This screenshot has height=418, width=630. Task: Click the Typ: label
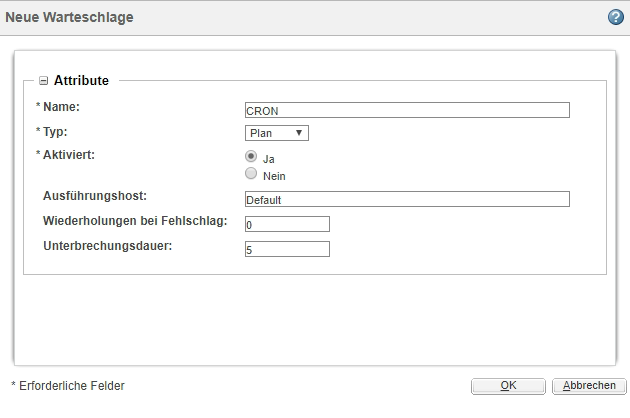pyautogui.click(x=56, y=131)
